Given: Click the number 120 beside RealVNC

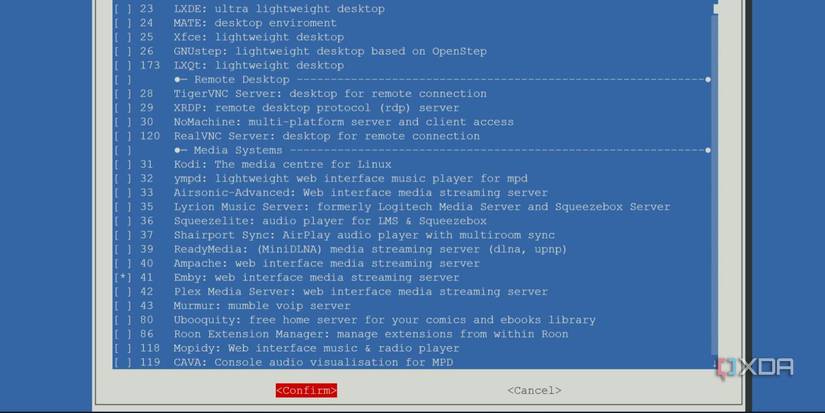Looking at the screenshot, I should click(x=149, y=136).
